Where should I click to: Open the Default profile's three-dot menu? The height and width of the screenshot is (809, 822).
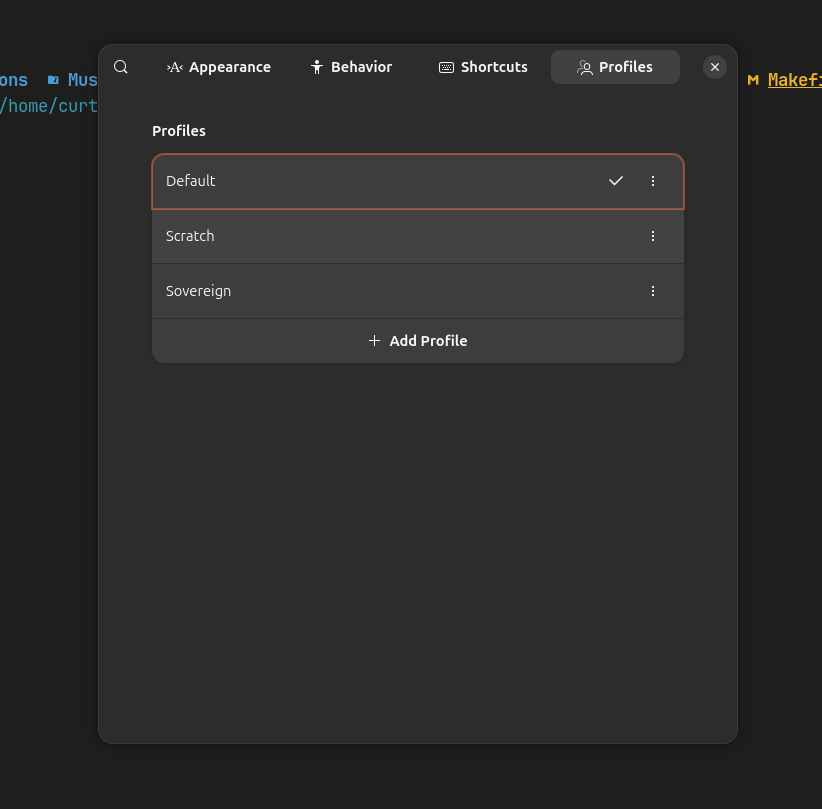coord(653,181)
